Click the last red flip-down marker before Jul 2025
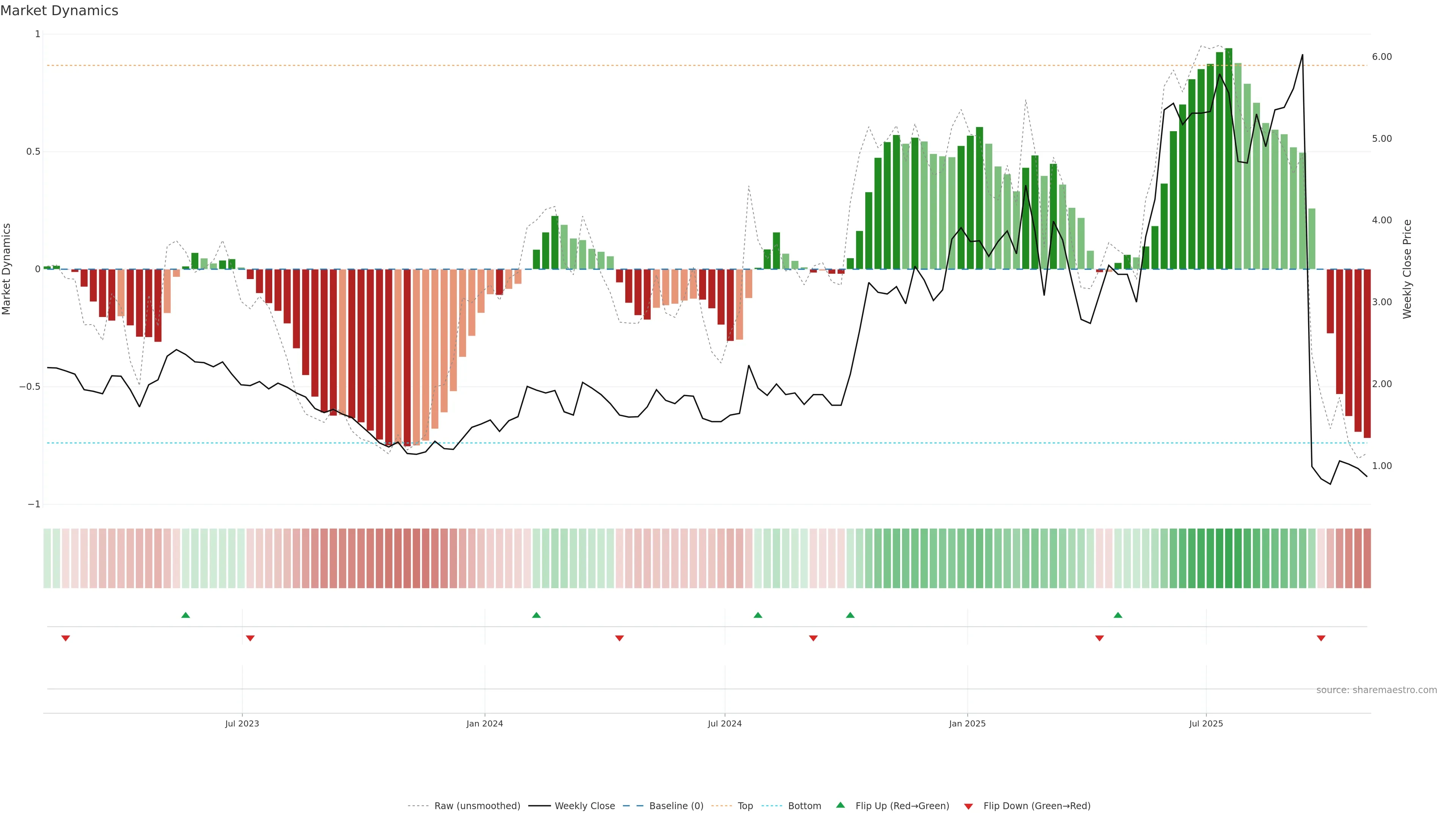The height and width of the screenshot is (819, 1456). tap(1099, 638)
